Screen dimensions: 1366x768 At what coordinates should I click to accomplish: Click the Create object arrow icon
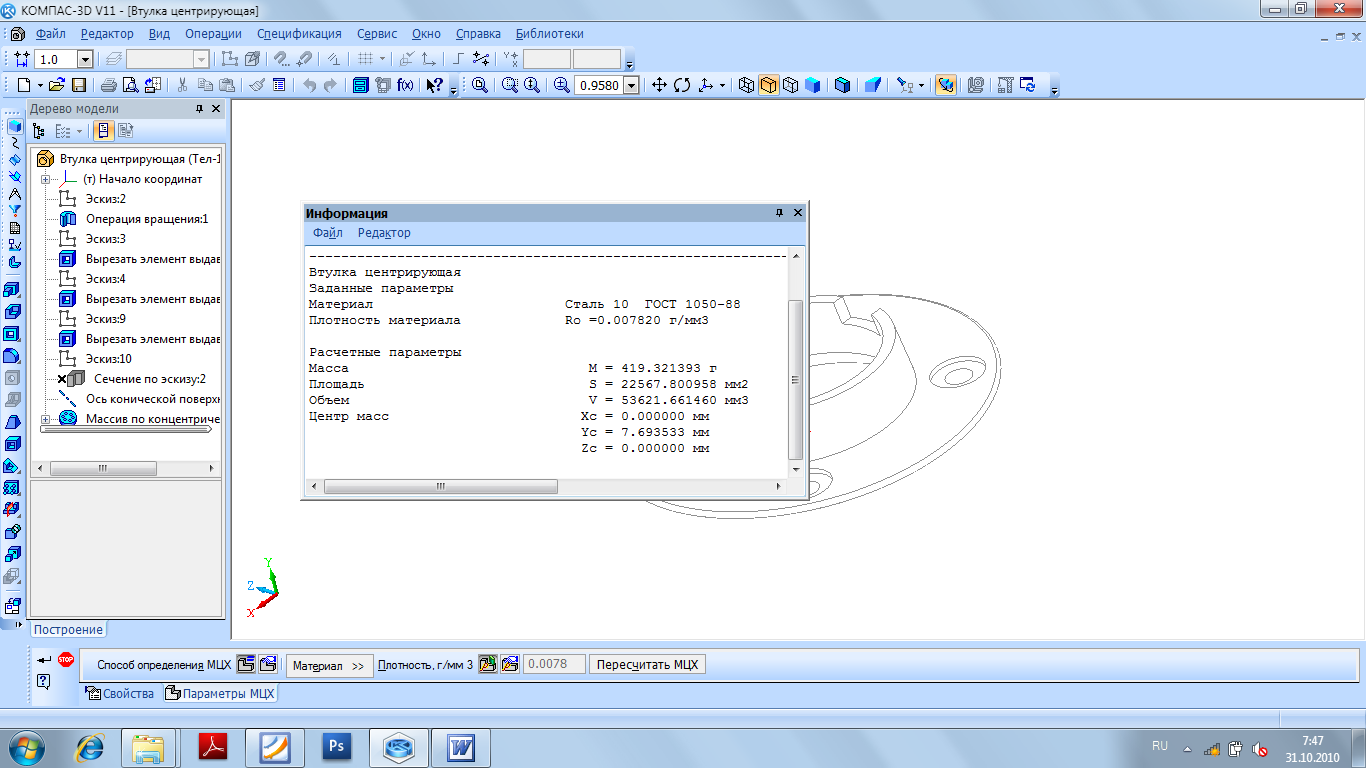(44, 659)
